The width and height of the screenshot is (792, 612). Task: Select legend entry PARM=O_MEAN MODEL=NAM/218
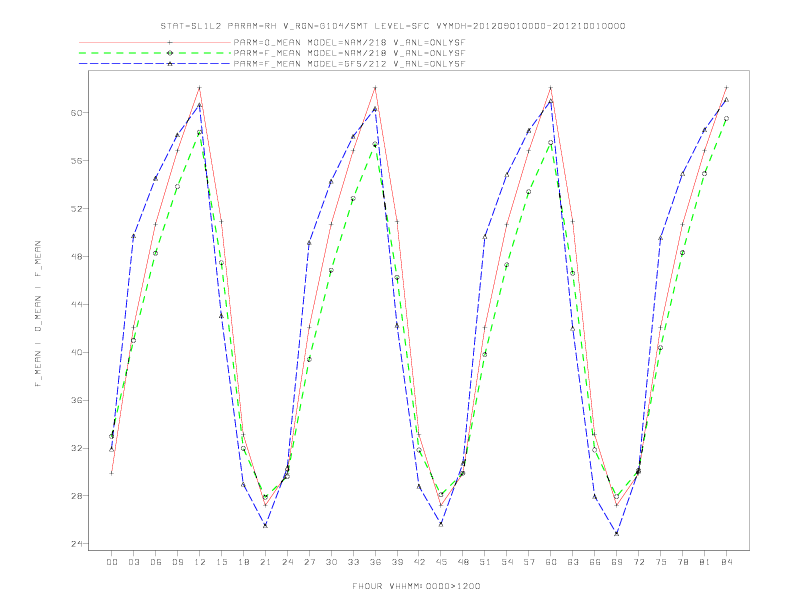coord(349,42)
